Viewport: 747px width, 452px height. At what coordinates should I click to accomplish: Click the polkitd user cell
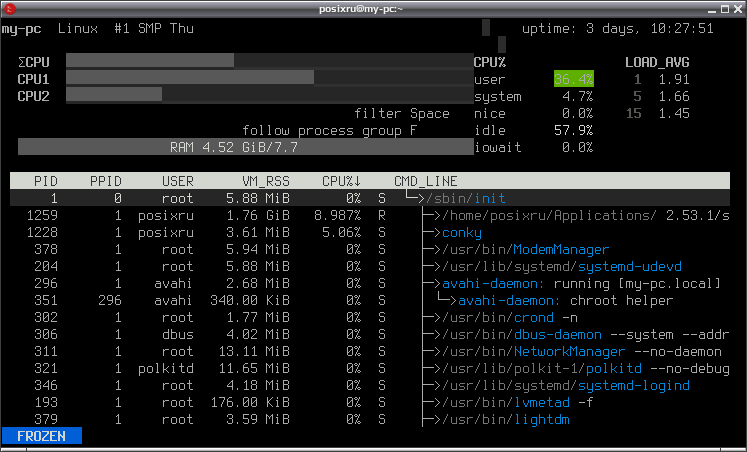point(166,369)
